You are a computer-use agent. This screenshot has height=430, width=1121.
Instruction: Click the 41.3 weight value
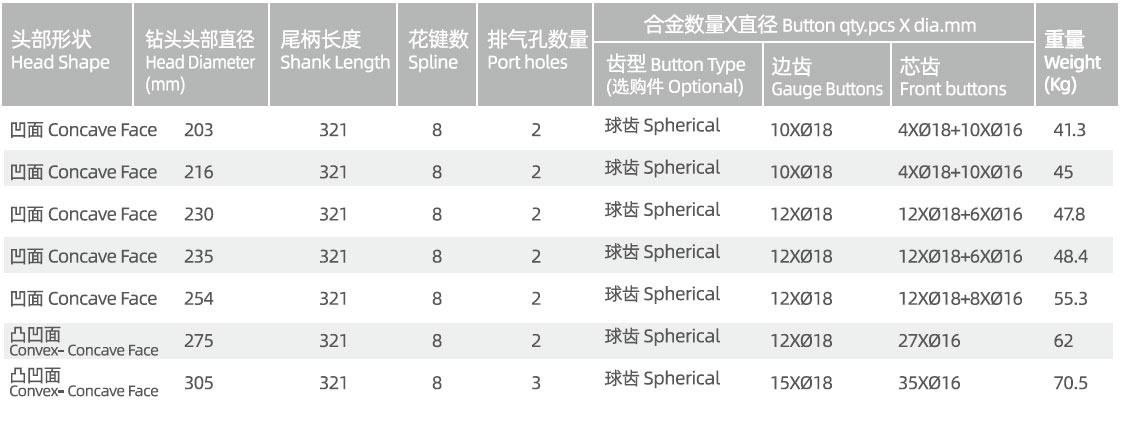(x=1069, y=130)
